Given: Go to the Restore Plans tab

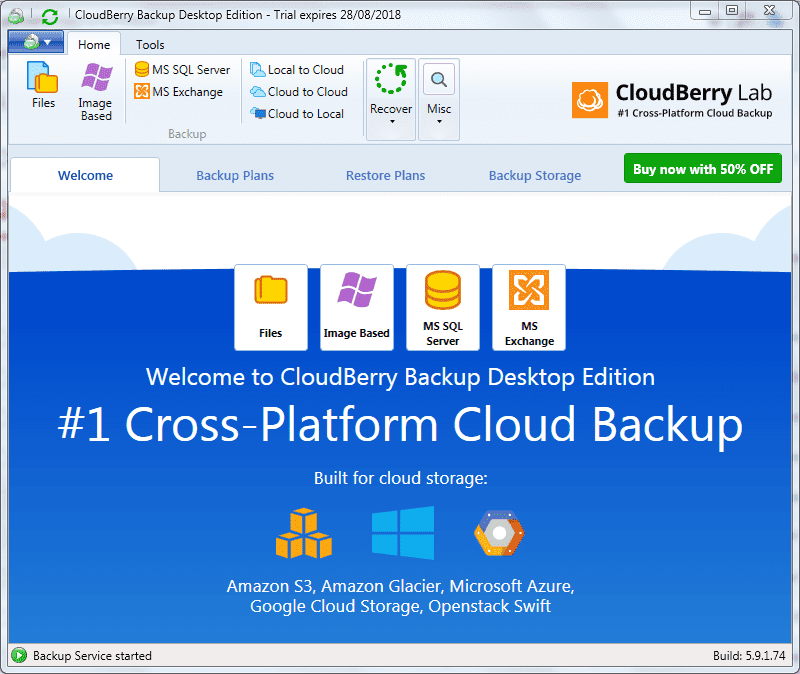Looking at the screenshot, I should (x=385, y=176).
